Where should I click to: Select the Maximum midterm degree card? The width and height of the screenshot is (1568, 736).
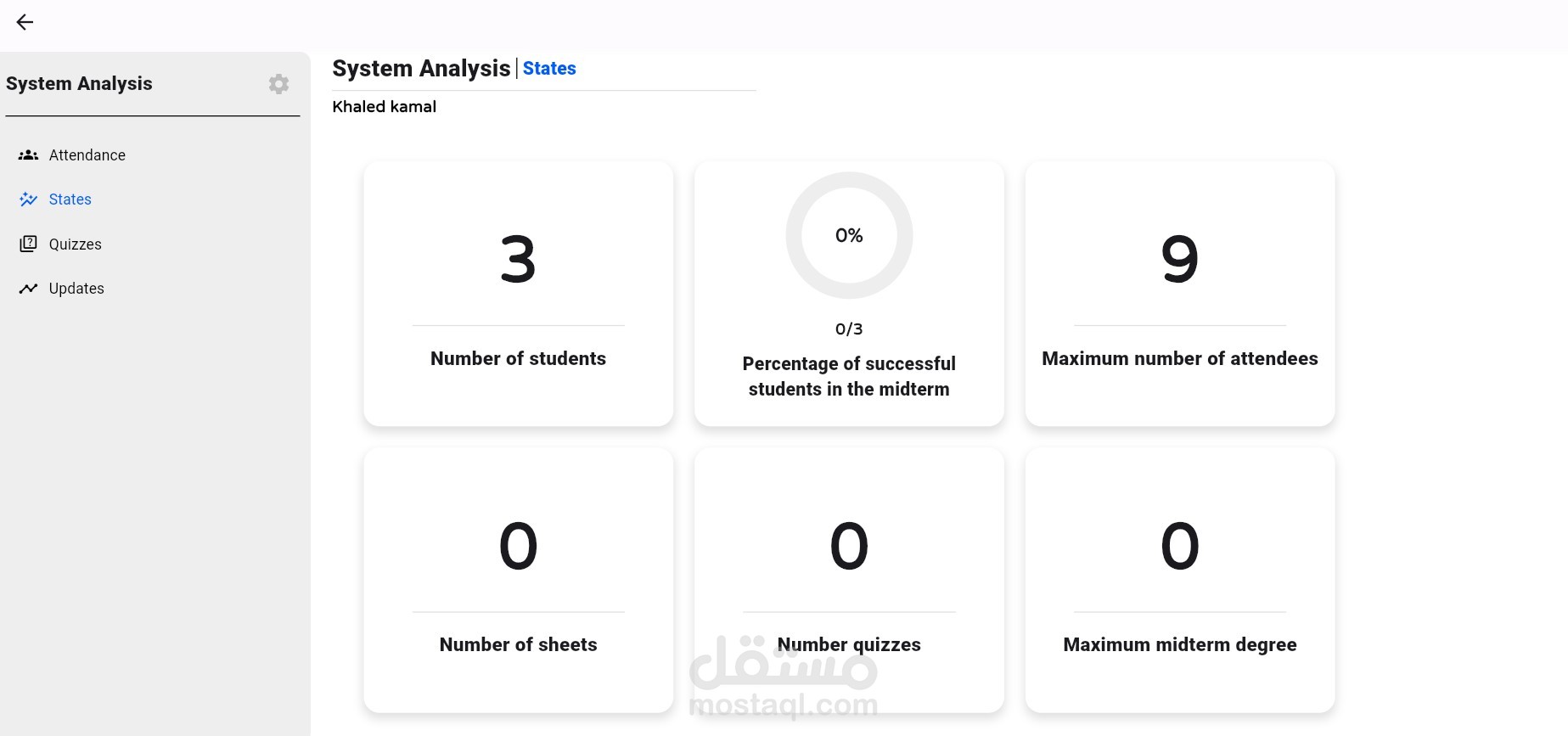(1179, 580)
